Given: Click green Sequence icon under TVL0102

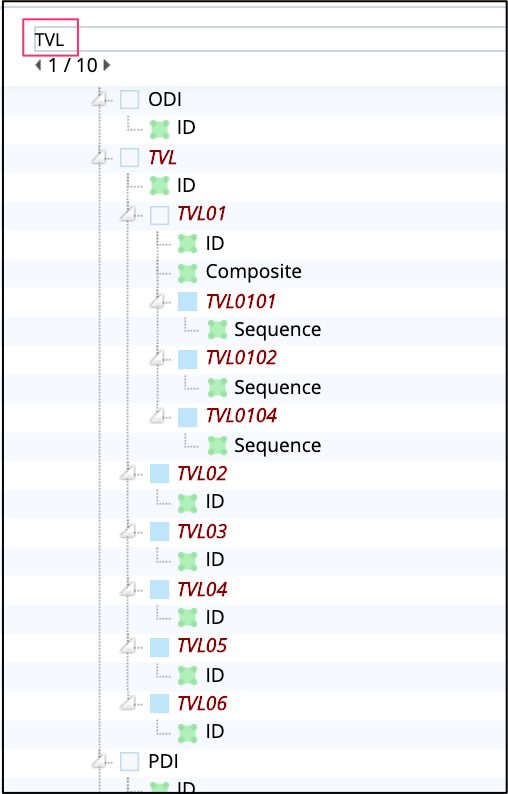Looking at the screenshot, I should pyautogui.click(x=217, y=388).
